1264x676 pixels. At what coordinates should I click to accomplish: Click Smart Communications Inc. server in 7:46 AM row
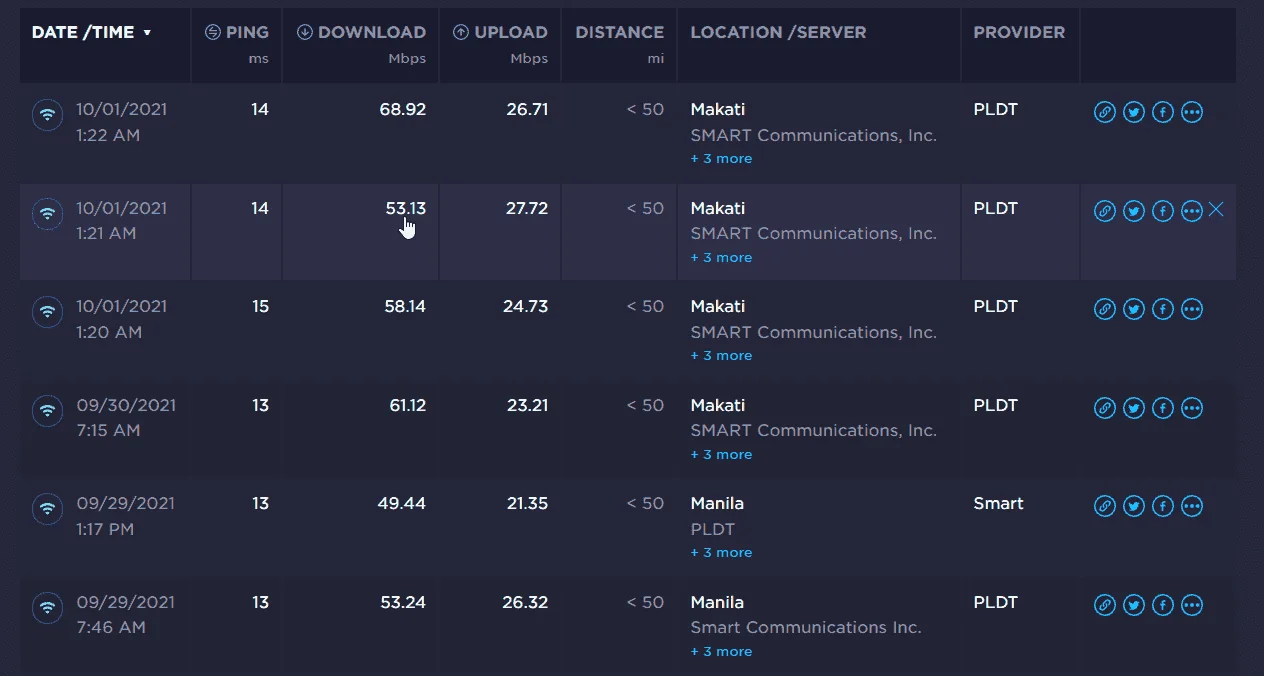[806, 627]
